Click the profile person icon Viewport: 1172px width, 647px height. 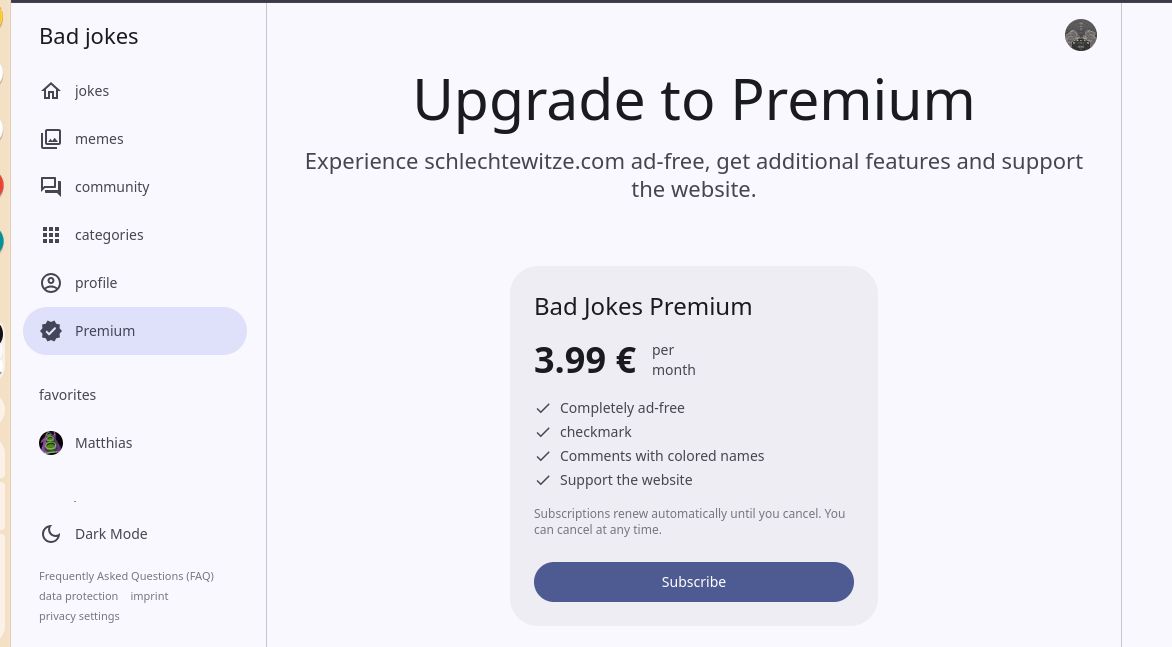(51, 283)
